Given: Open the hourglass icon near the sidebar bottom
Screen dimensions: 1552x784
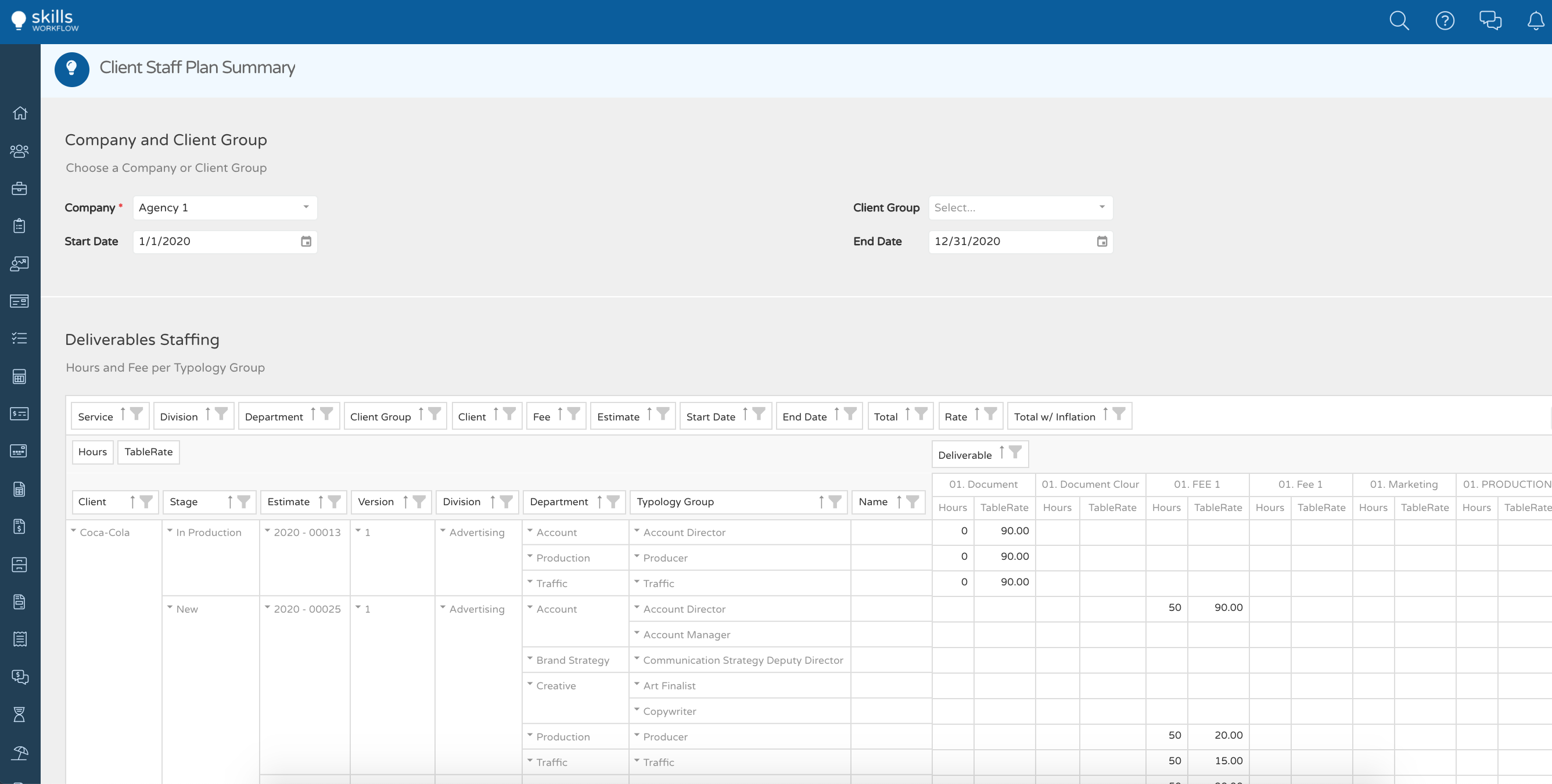Looking at the screenshot, I should coord(20,714).
